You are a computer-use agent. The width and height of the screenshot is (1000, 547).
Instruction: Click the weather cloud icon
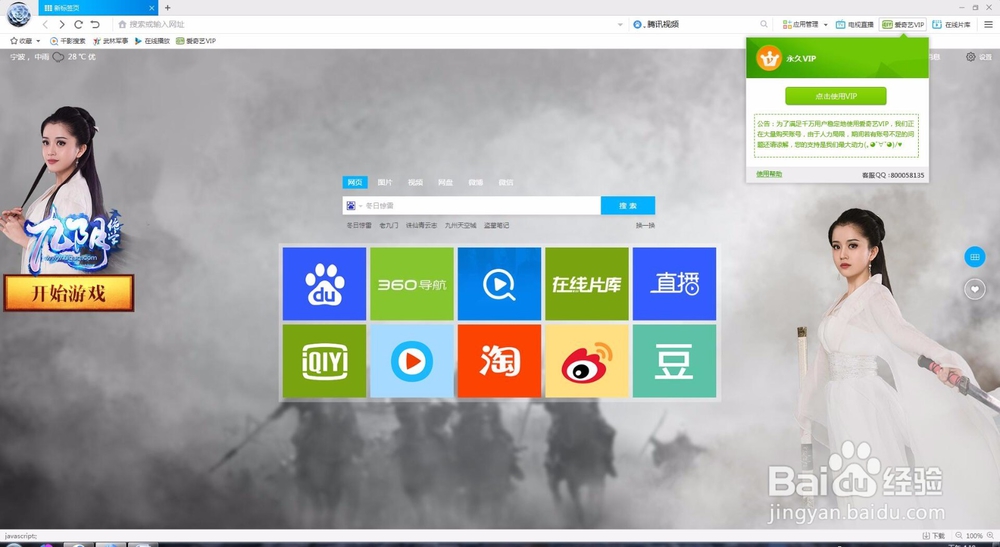pyautogui.click(x=58, y=57)
